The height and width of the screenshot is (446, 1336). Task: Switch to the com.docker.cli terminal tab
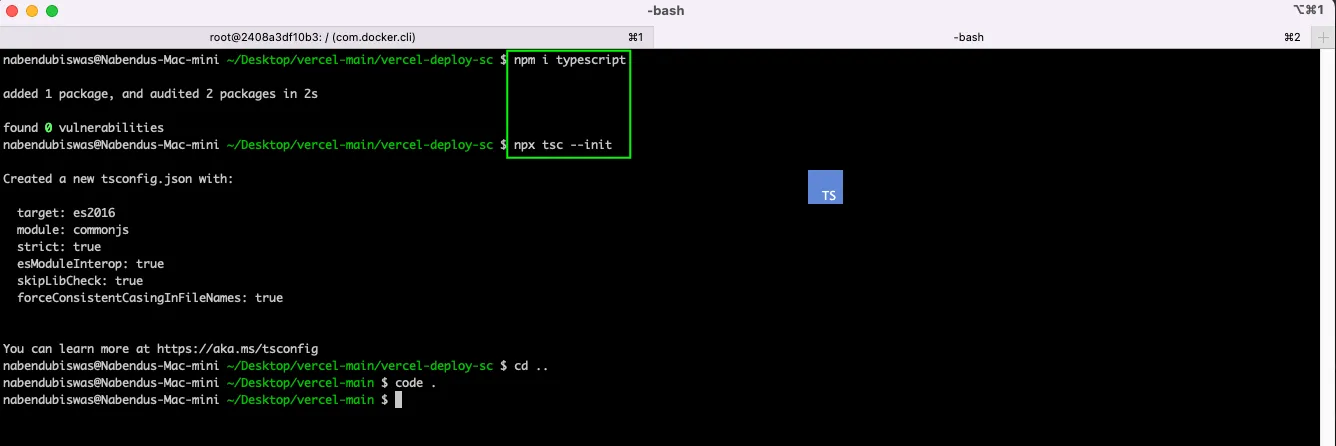point(326,36)
